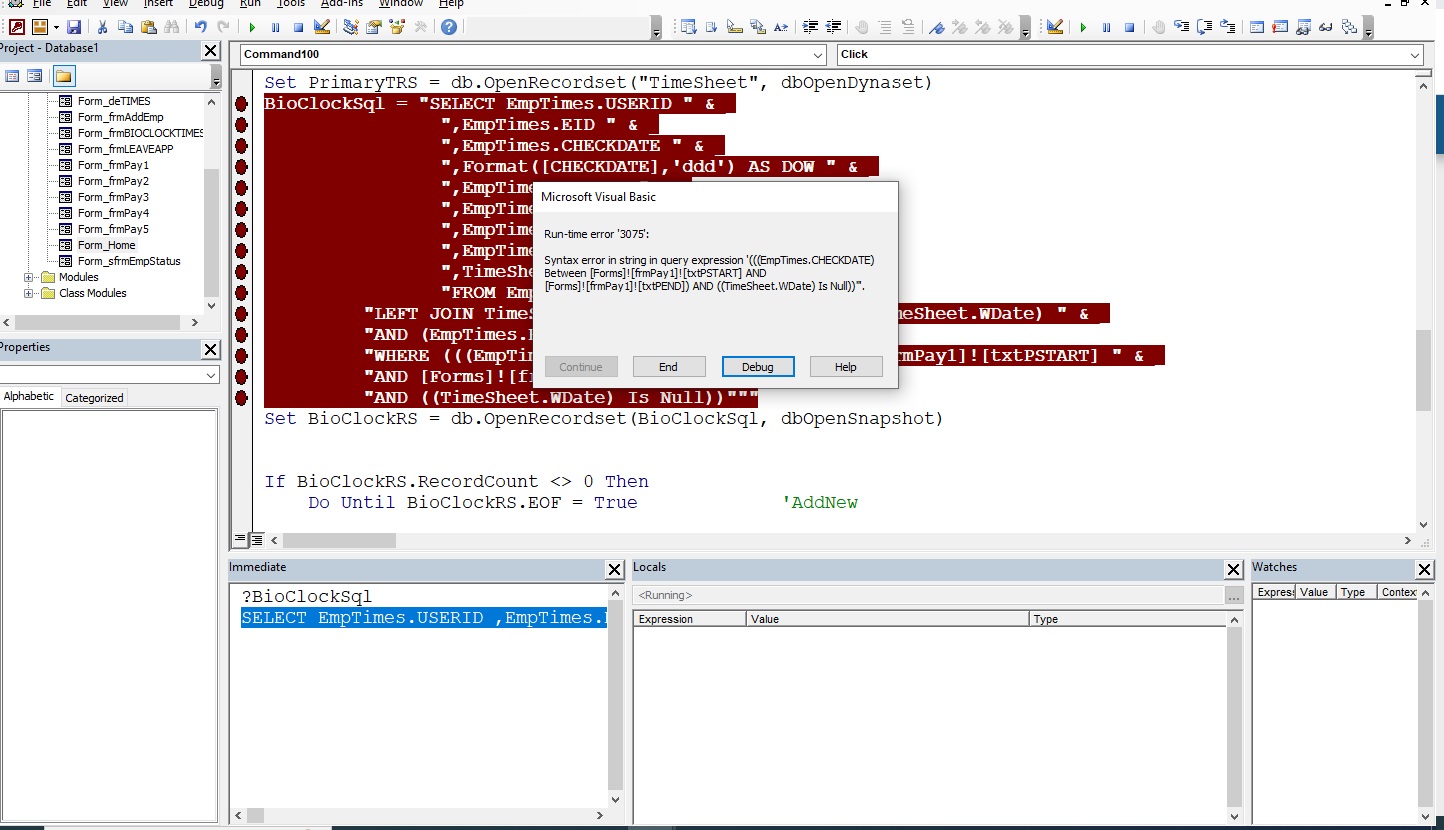1444x830 pixels.
Task: Toggle breakpoint dot on the LEFT JOIN line
Action: (x=241, y=313)
